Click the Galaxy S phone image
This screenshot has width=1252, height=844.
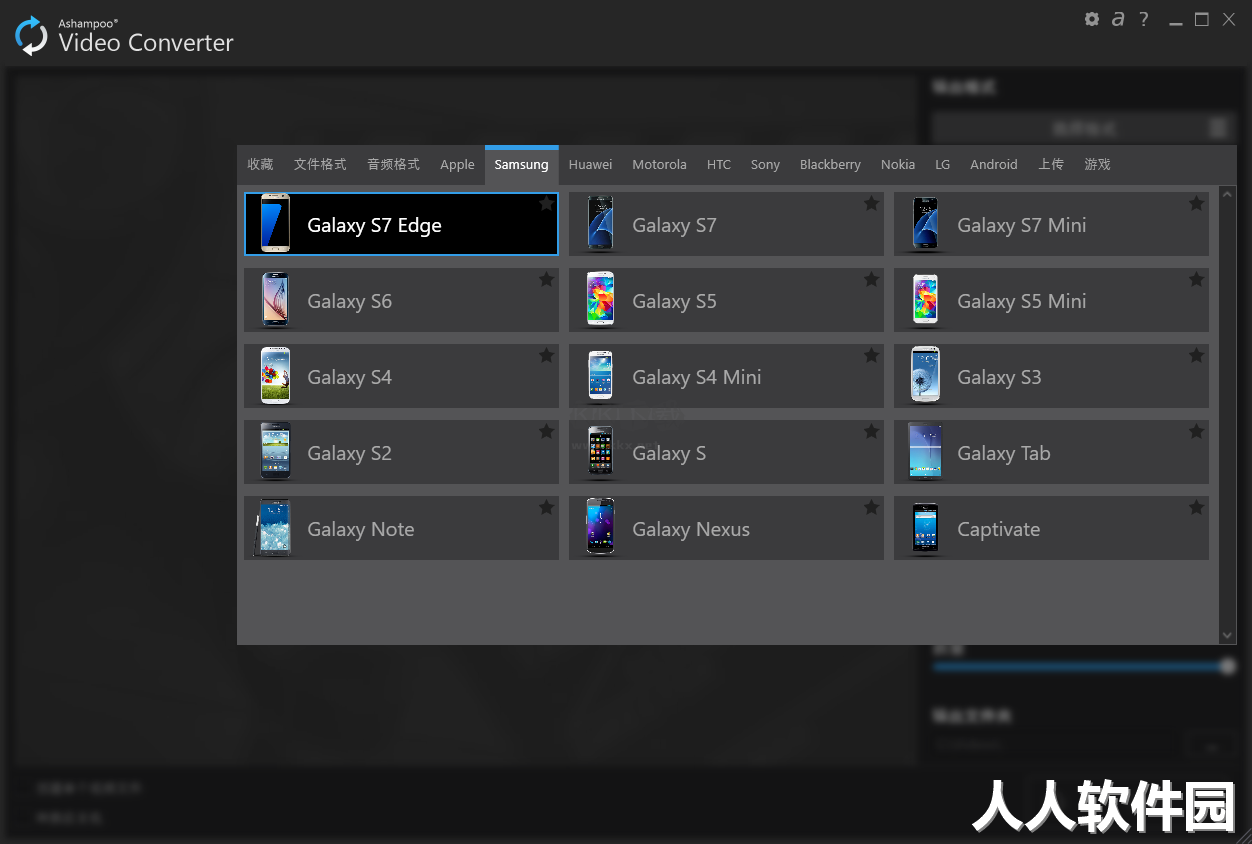(x=600, y=452)
